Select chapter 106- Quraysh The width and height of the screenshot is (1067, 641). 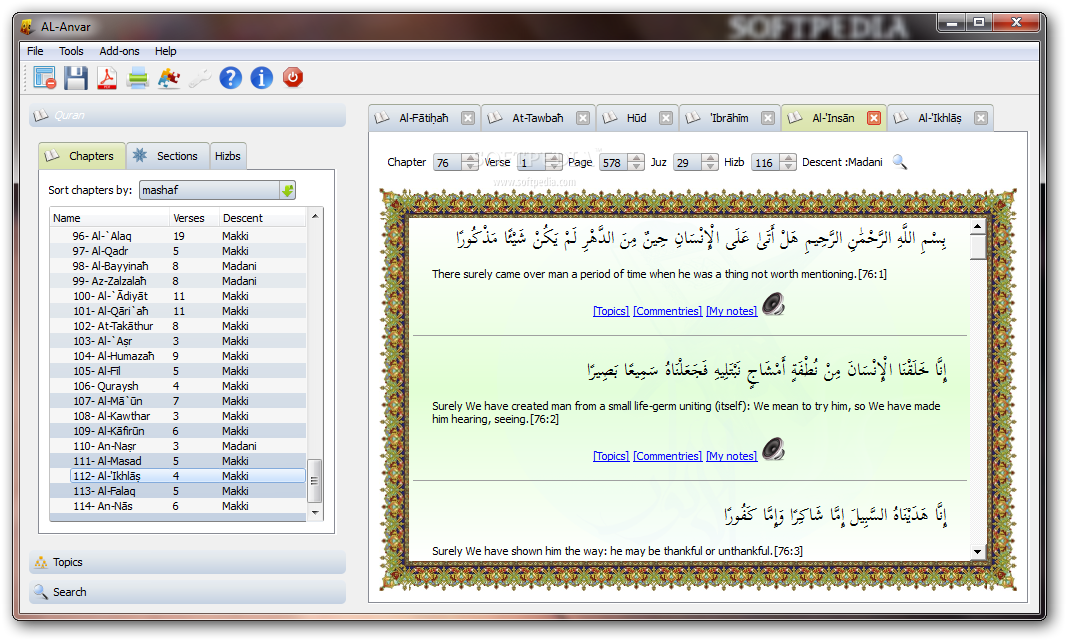click(x=178, y=386)
